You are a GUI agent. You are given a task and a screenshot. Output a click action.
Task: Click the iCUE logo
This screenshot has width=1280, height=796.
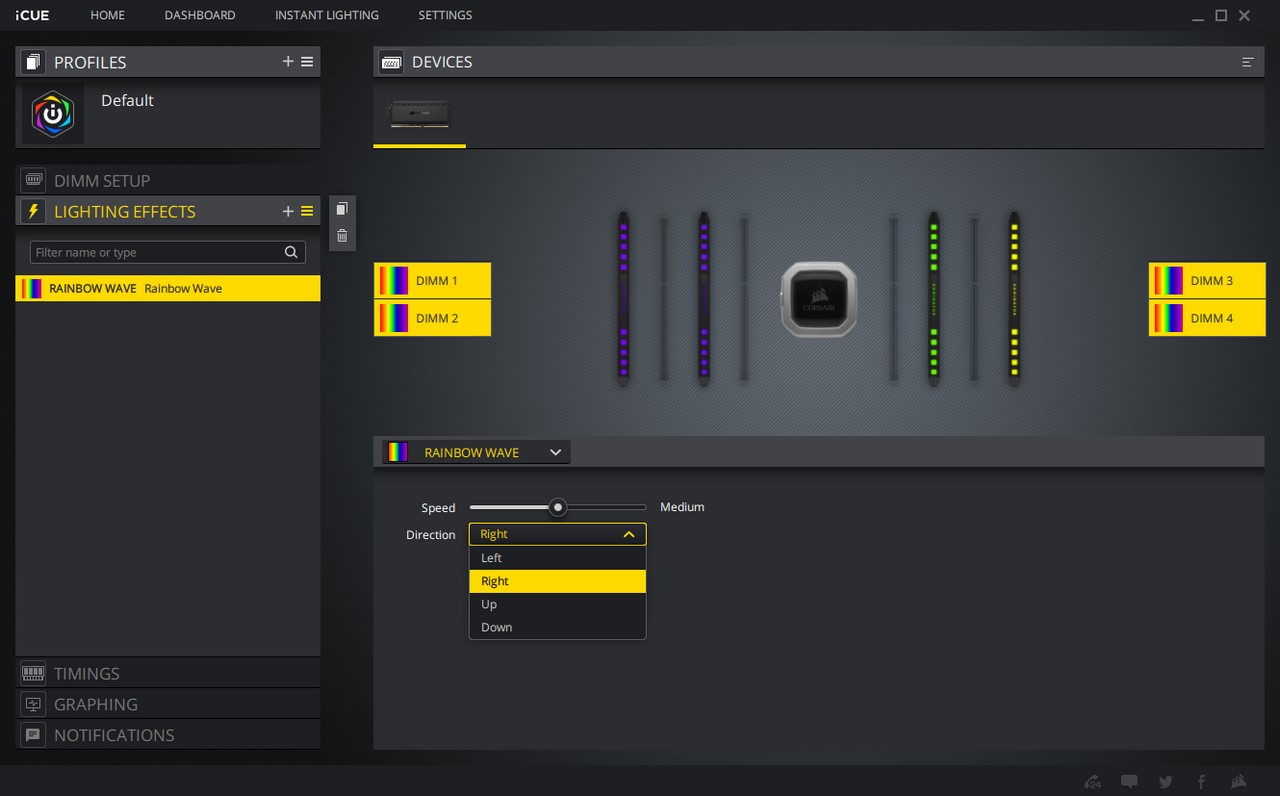[32, 15]
